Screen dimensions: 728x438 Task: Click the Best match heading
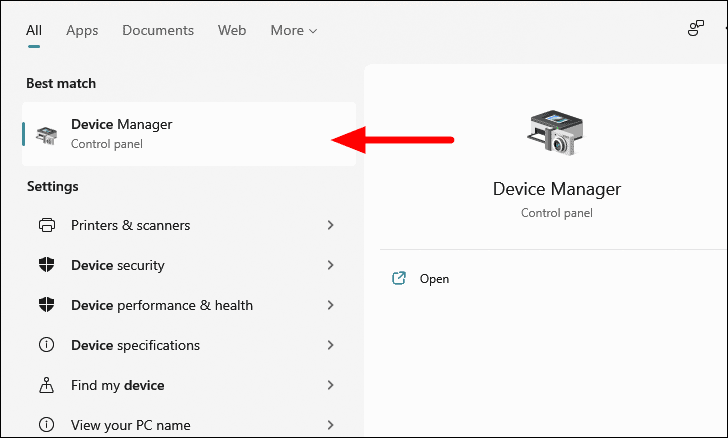(61, 84)
